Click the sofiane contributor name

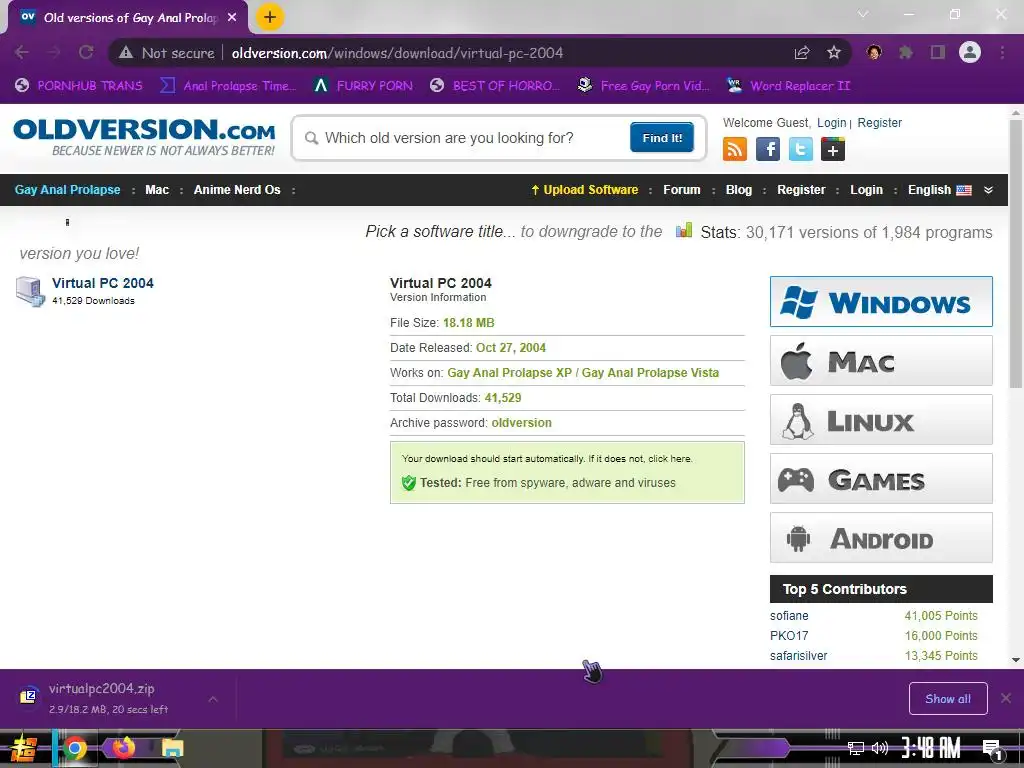tap(789, 616)
